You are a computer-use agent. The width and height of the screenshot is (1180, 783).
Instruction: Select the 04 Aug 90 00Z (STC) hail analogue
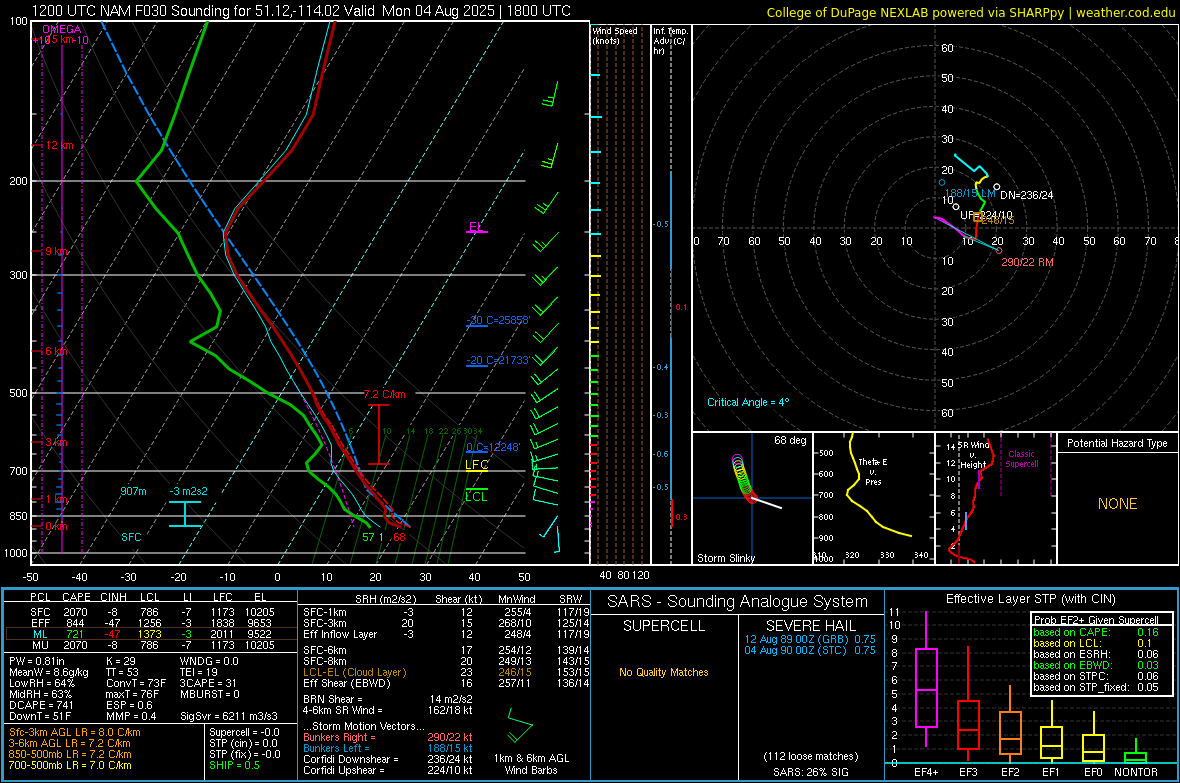[x=810, y=650]
